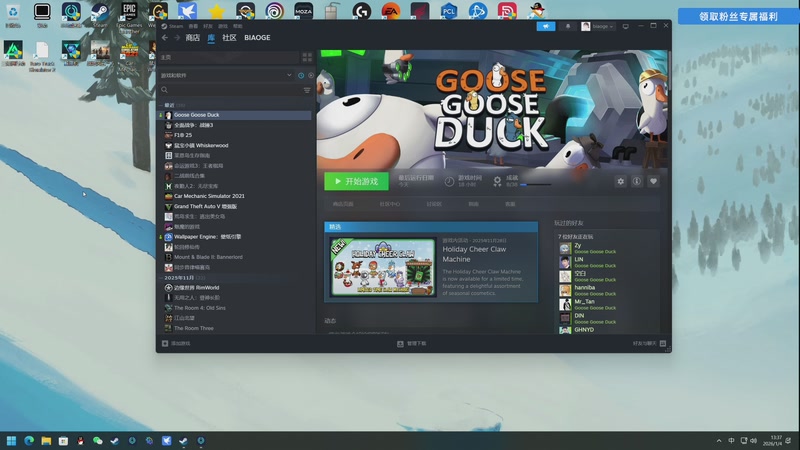Click the recent-activity clock filter icon
The width and height of the screenshot is (800, 450).
point(301,76)
